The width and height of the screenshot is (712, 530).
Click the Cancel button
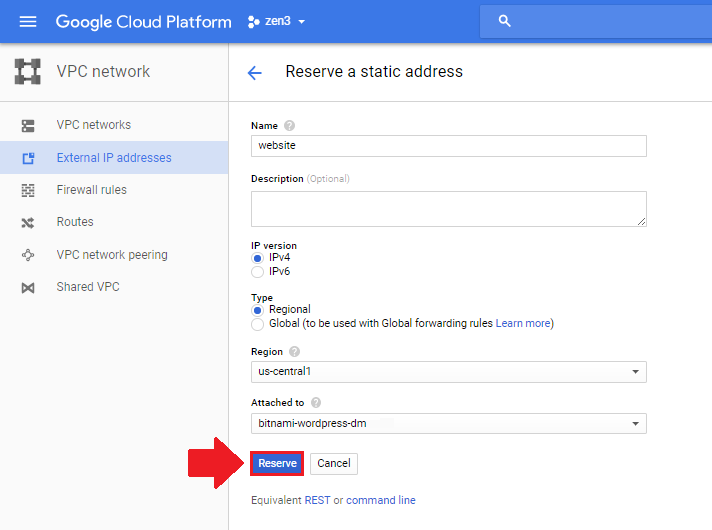click(334, 463)
